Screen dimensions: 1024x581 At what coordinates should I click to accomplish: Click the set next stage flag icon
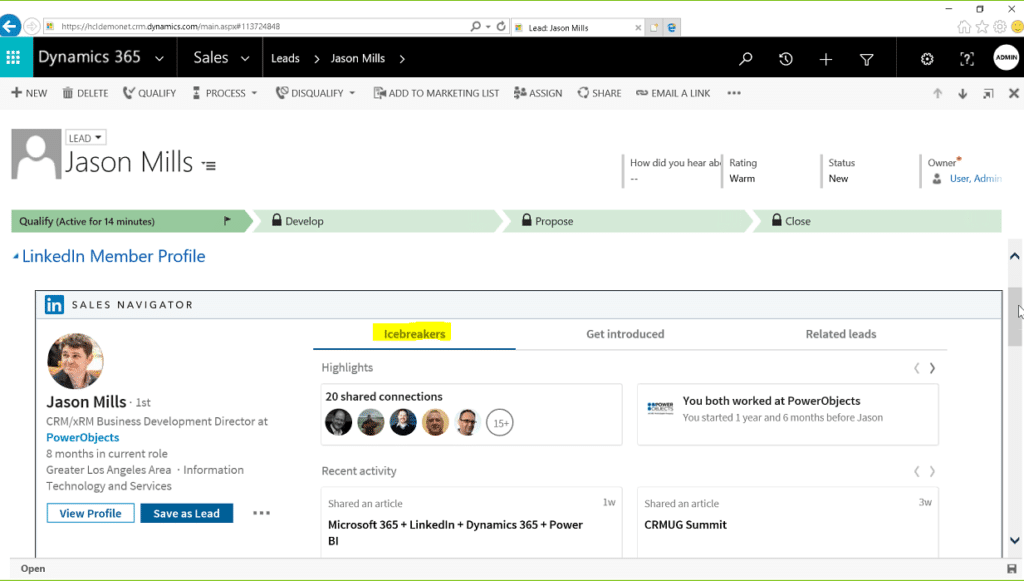[227, 221]
